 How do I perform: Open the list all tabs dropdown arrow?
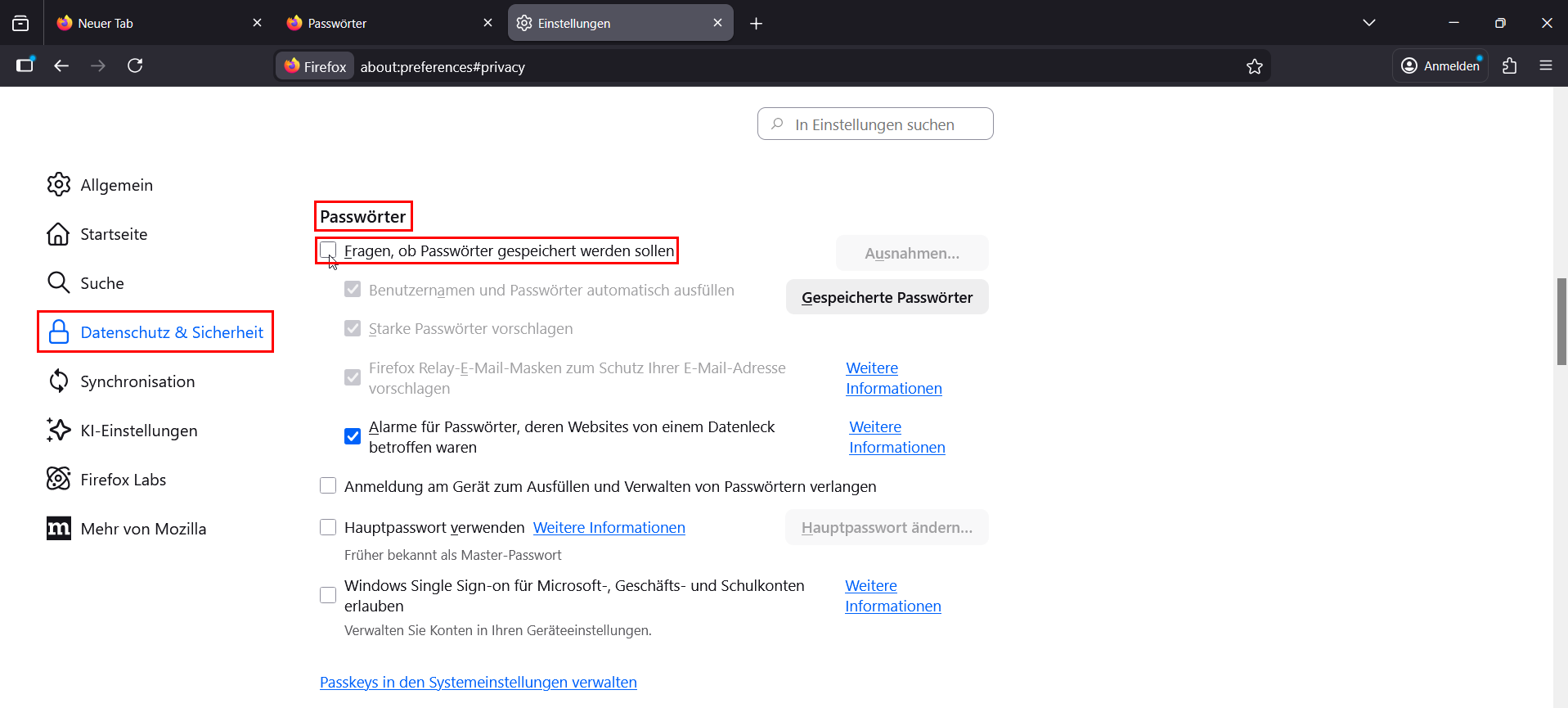(x=1369, y=23)
